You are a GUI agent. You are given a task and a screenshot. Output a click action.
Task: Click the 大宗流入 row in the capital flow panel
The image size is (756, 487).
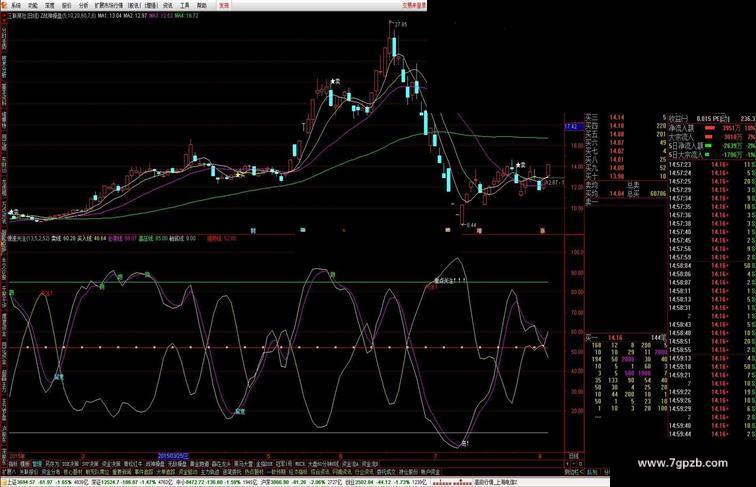point(712,137)
